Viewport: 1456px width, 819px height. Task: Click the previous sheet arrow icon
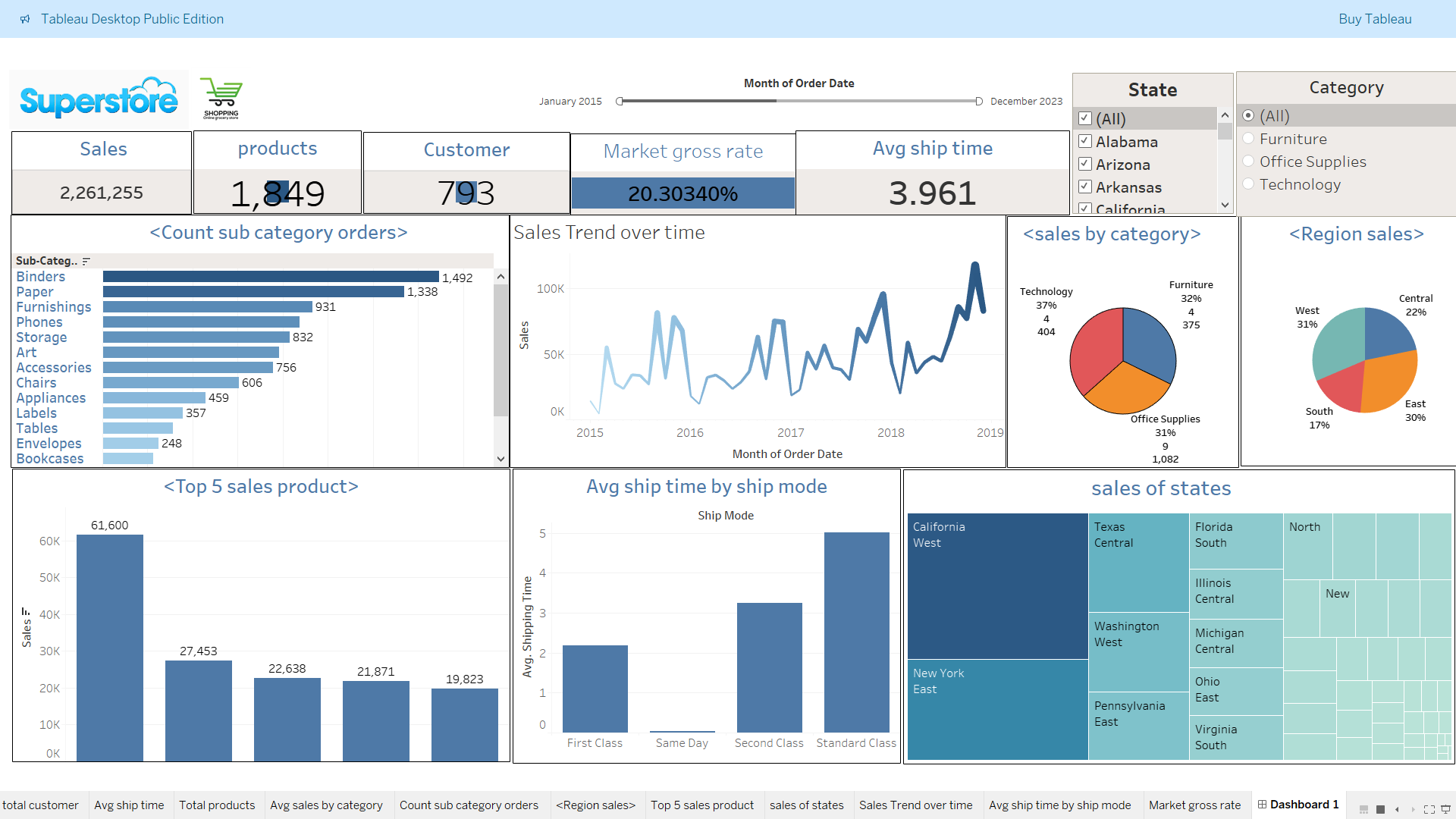tap(1397, 809)
